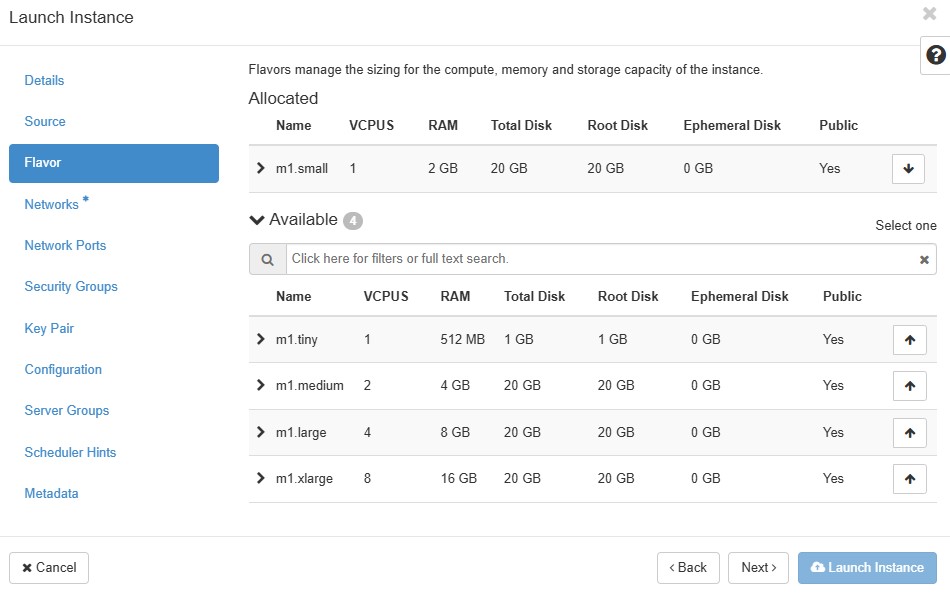Viewport: 950px width, 593px height.
Task: Allocate m1.xlarge flavor using up arrow
Action: [x=909, y=479]
